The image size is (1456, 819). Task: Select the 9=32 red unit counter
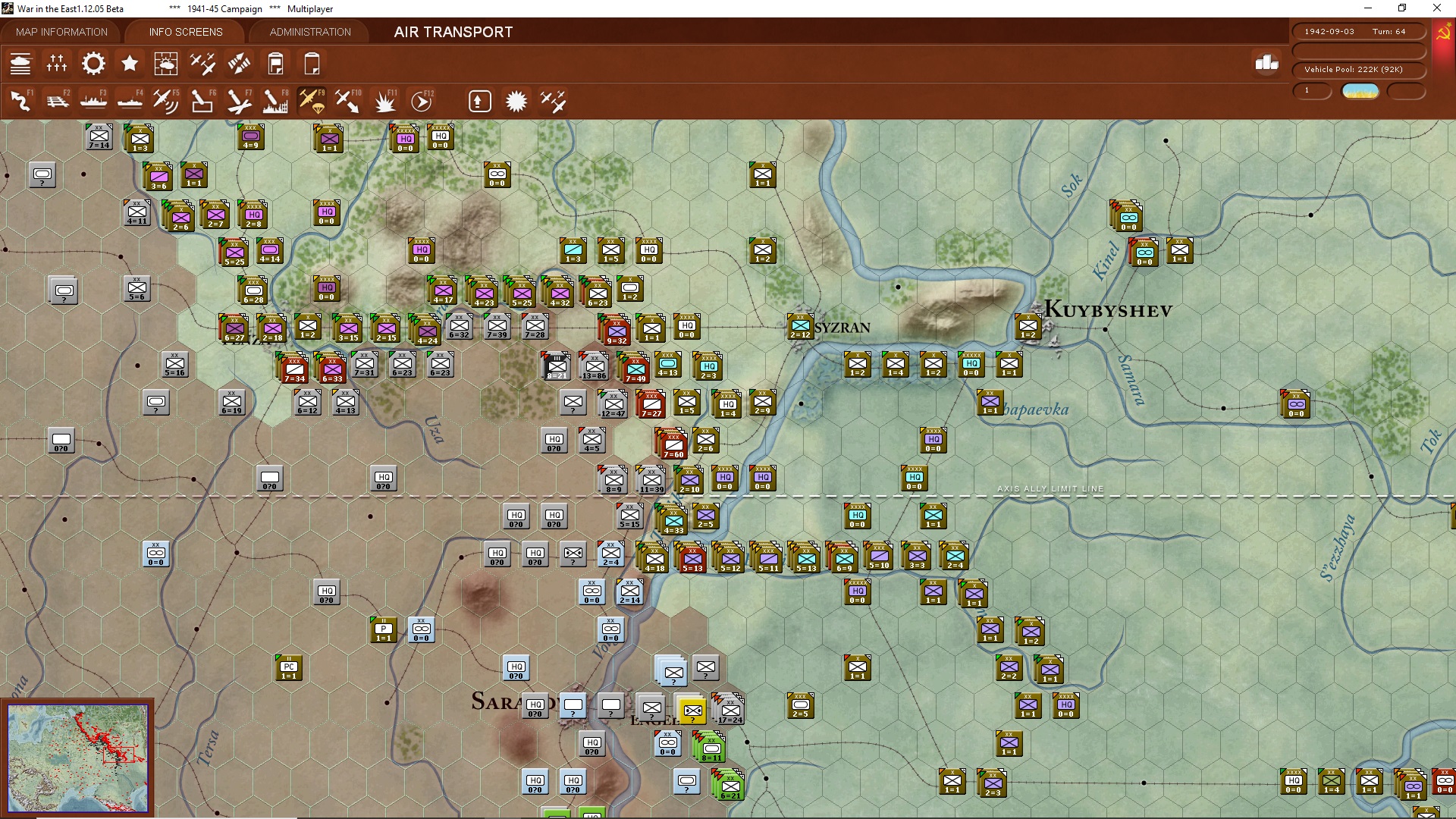[616, 331]
